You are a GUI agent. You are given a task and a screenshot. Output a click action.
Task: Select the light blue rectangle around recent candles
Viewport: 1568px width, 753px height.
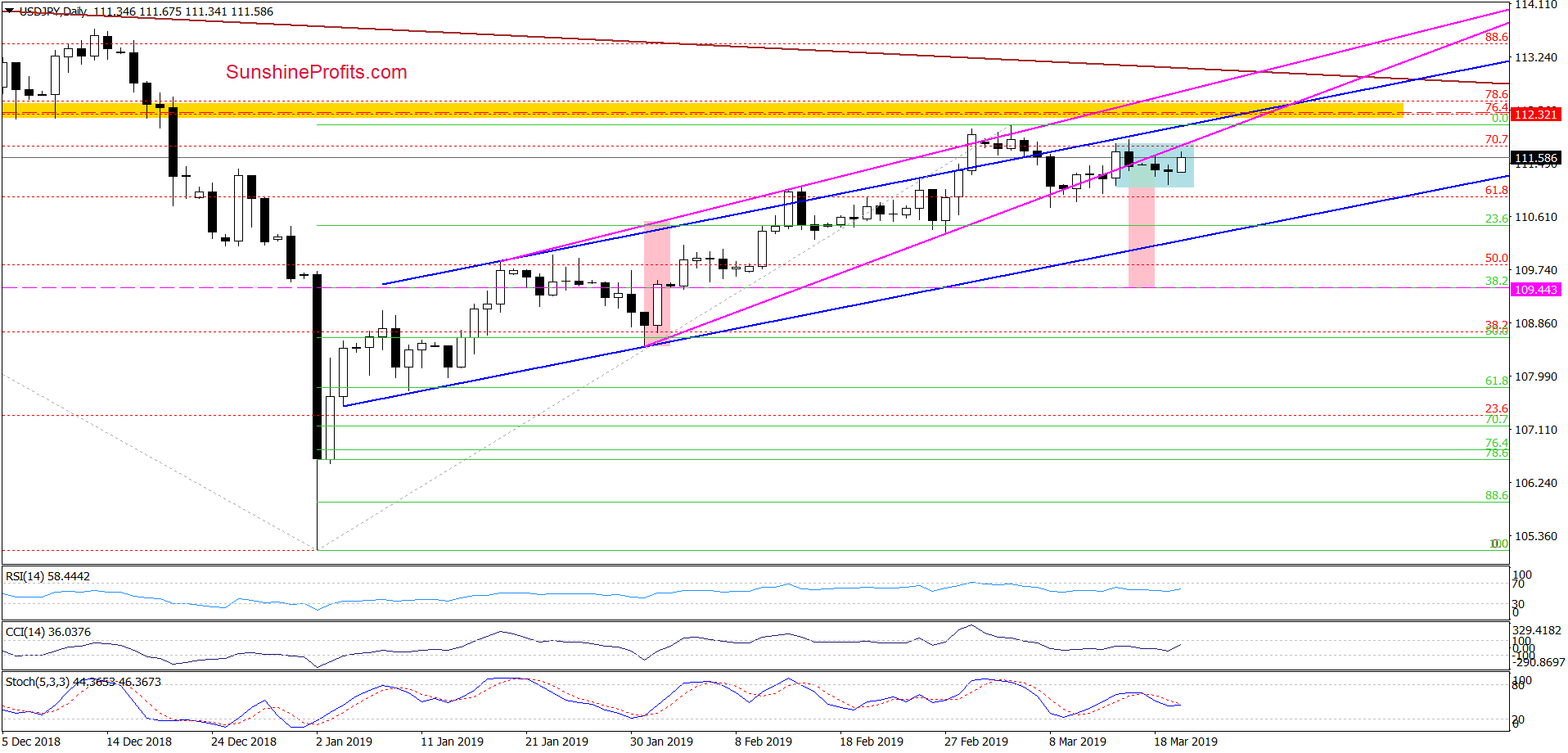tap(1155, 166)
